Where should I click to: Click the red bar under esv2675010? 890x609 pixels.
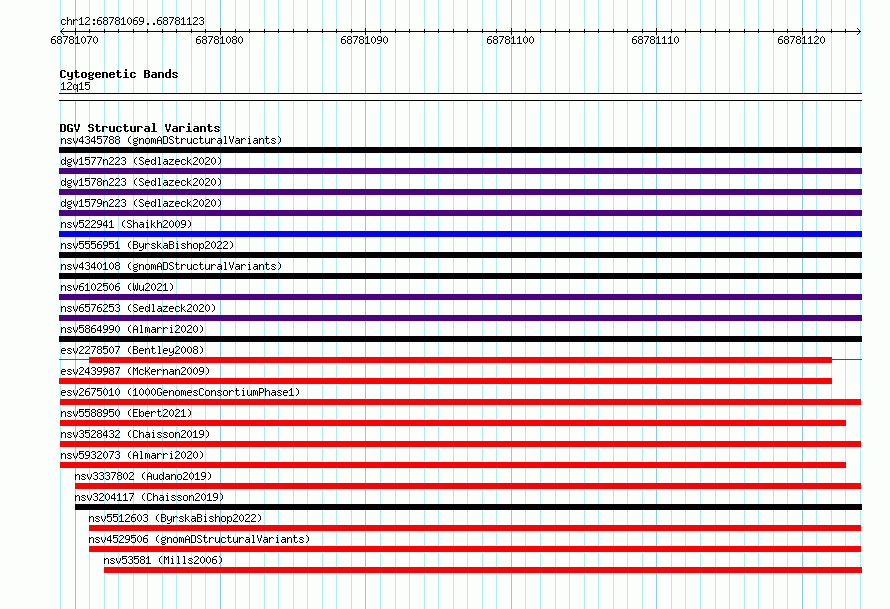pos(460,402)
